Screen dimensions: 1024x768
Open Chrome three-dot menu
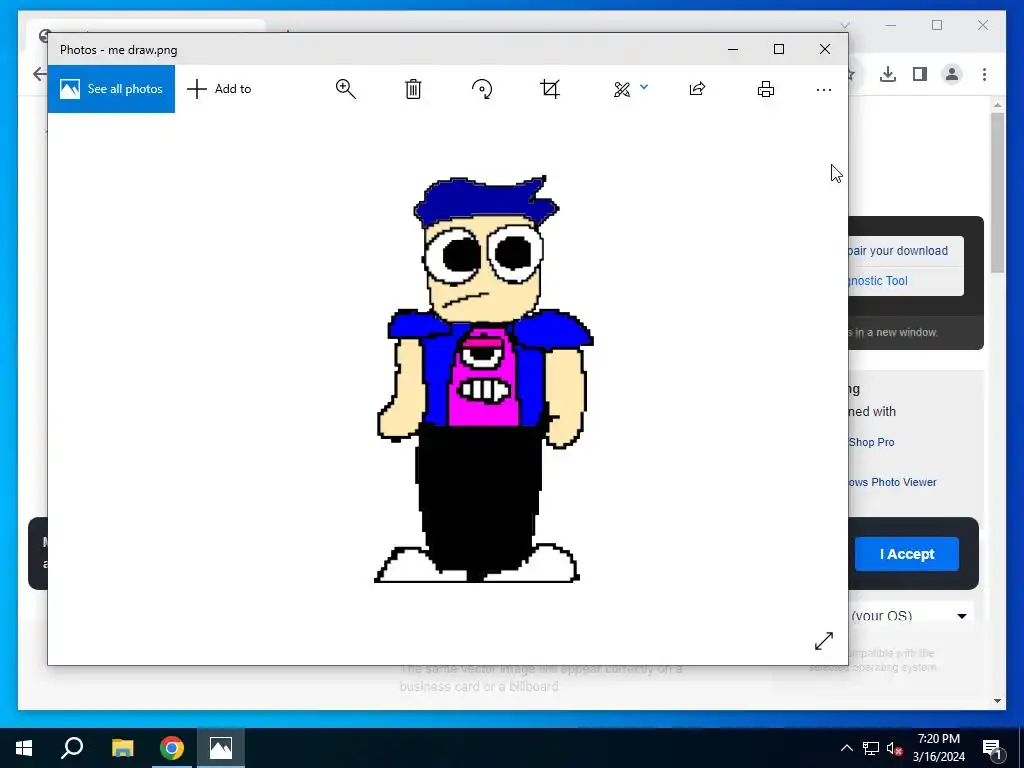[984, 74]
